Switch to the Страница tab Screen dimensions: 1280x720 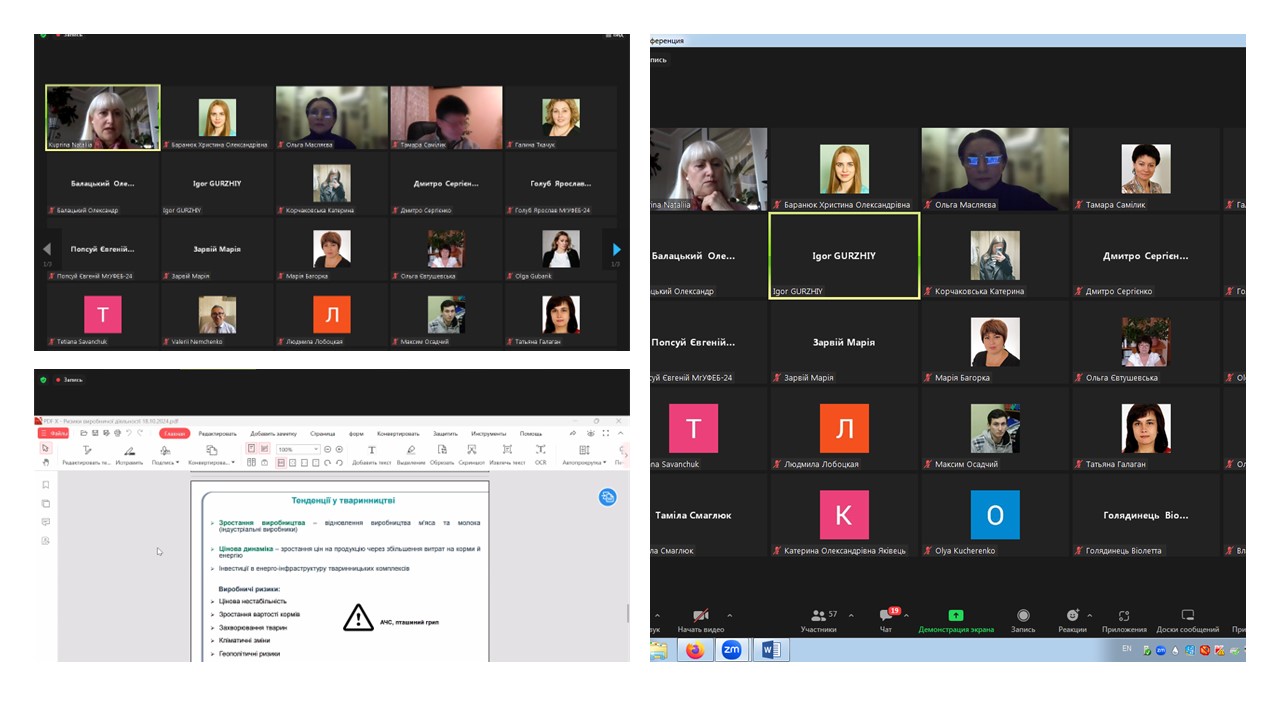[x=323, y=434]
